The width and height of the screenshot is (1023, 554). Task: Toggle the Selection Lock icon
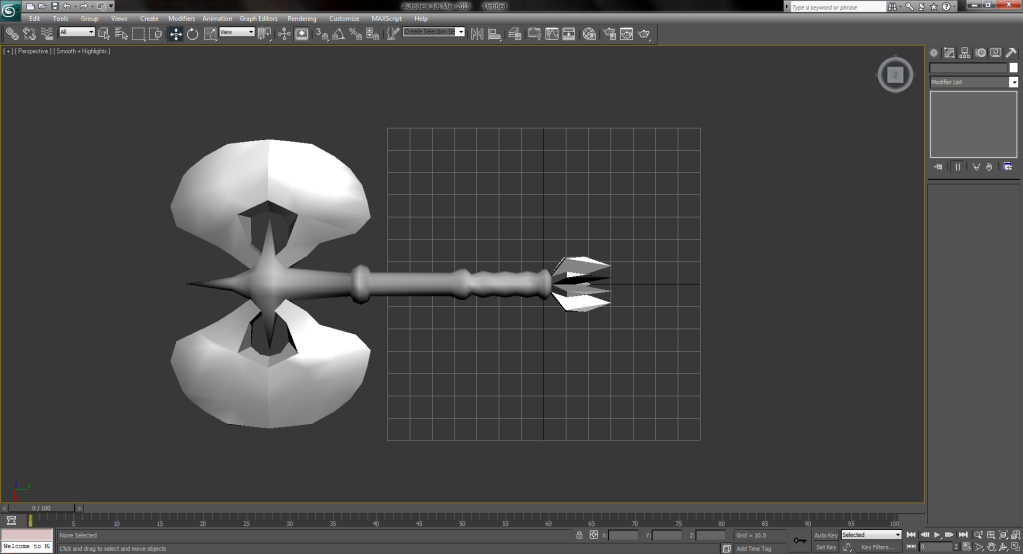click(579, 535)
